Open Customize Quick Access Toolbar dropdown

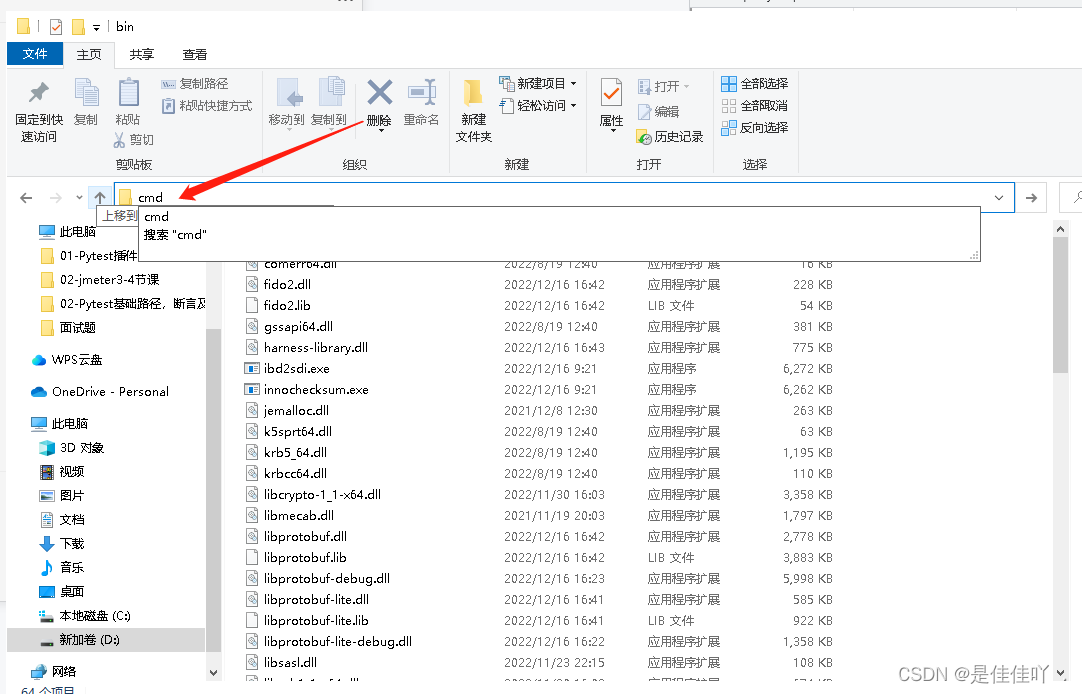click(96, 28)
